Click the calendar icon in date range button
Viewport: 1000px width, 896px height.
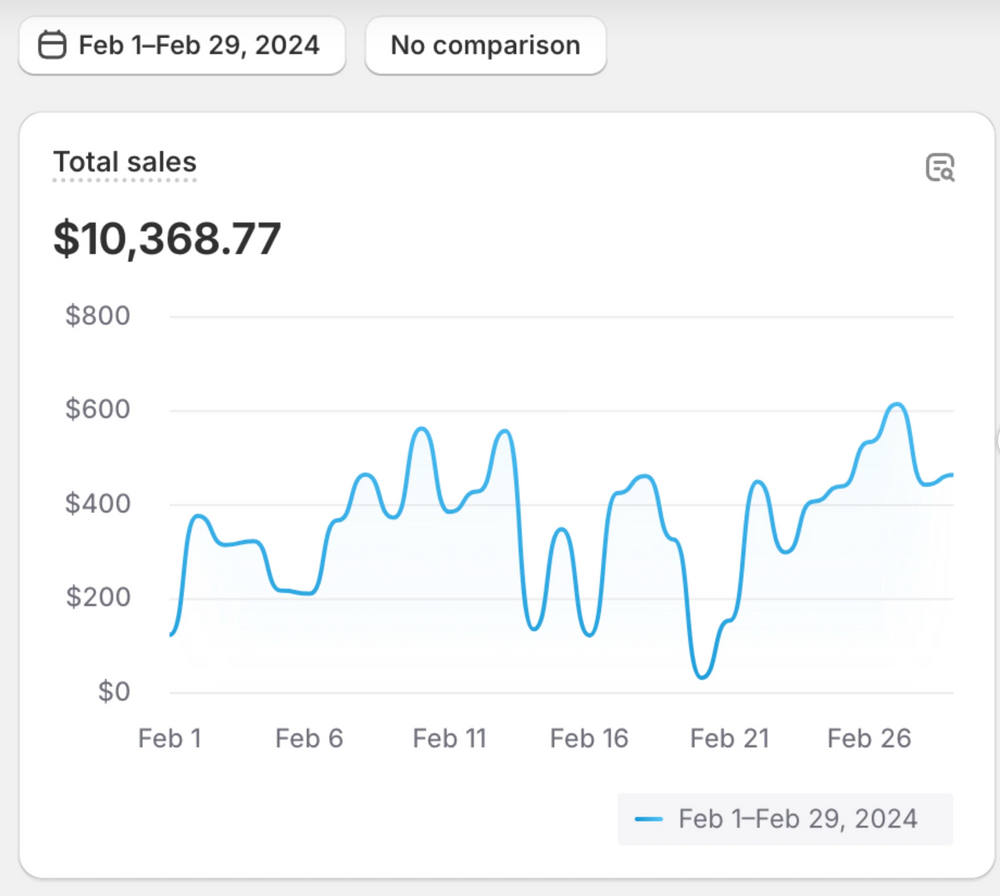click(52, 46)
